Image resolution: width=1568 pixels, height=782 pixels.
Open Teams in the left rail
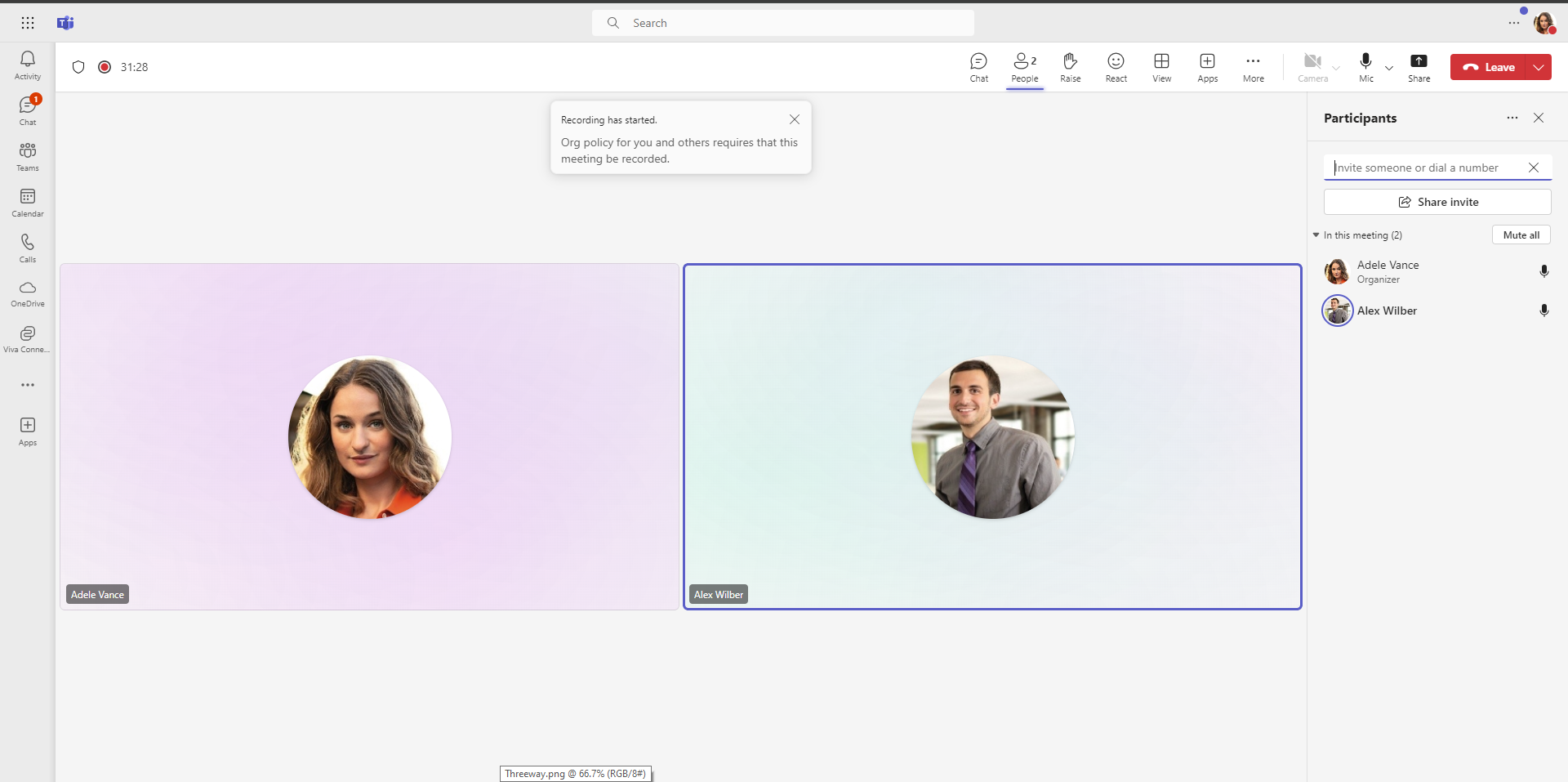tap(28, 157)
